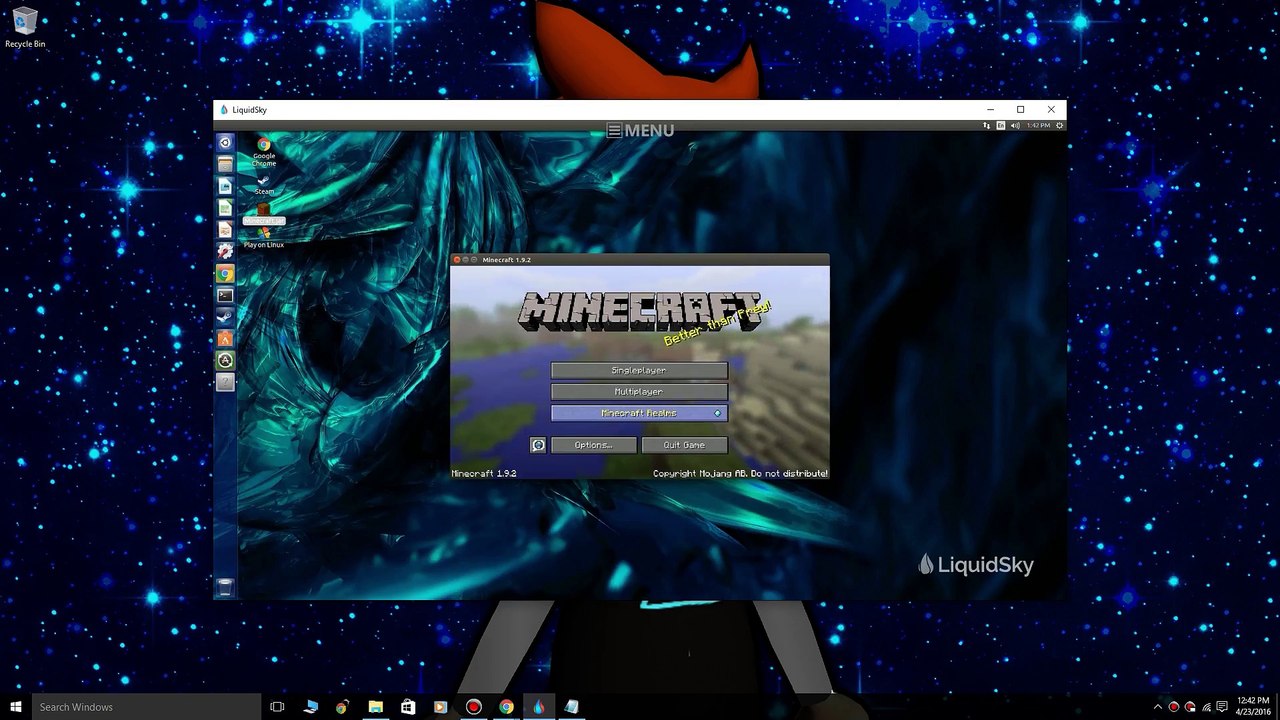Open the Minecraft language globe button
The image size is (1280, 720).
[x=538, y=445]
